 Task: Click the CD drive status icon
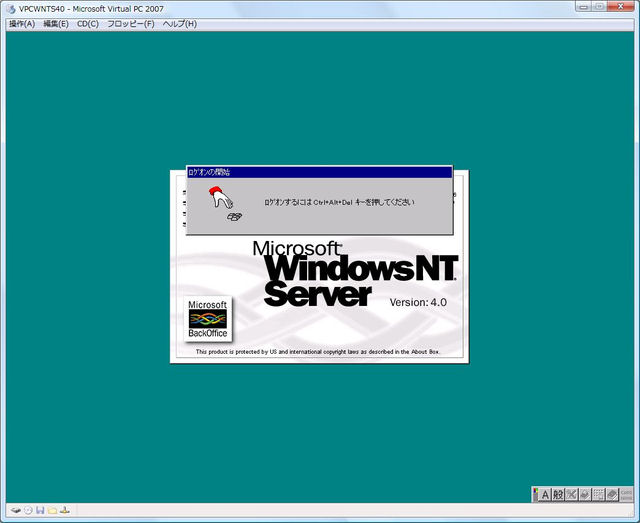(28, 510)
